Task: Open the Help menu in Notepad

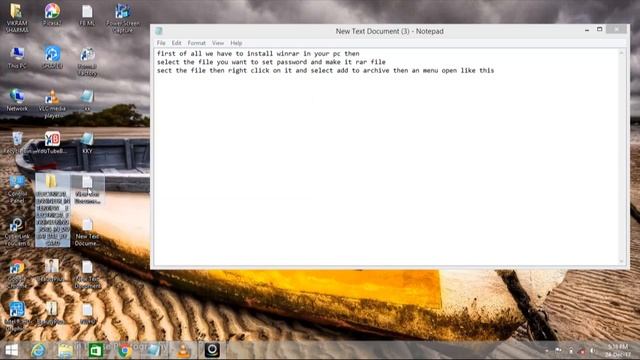Action: 236,43
